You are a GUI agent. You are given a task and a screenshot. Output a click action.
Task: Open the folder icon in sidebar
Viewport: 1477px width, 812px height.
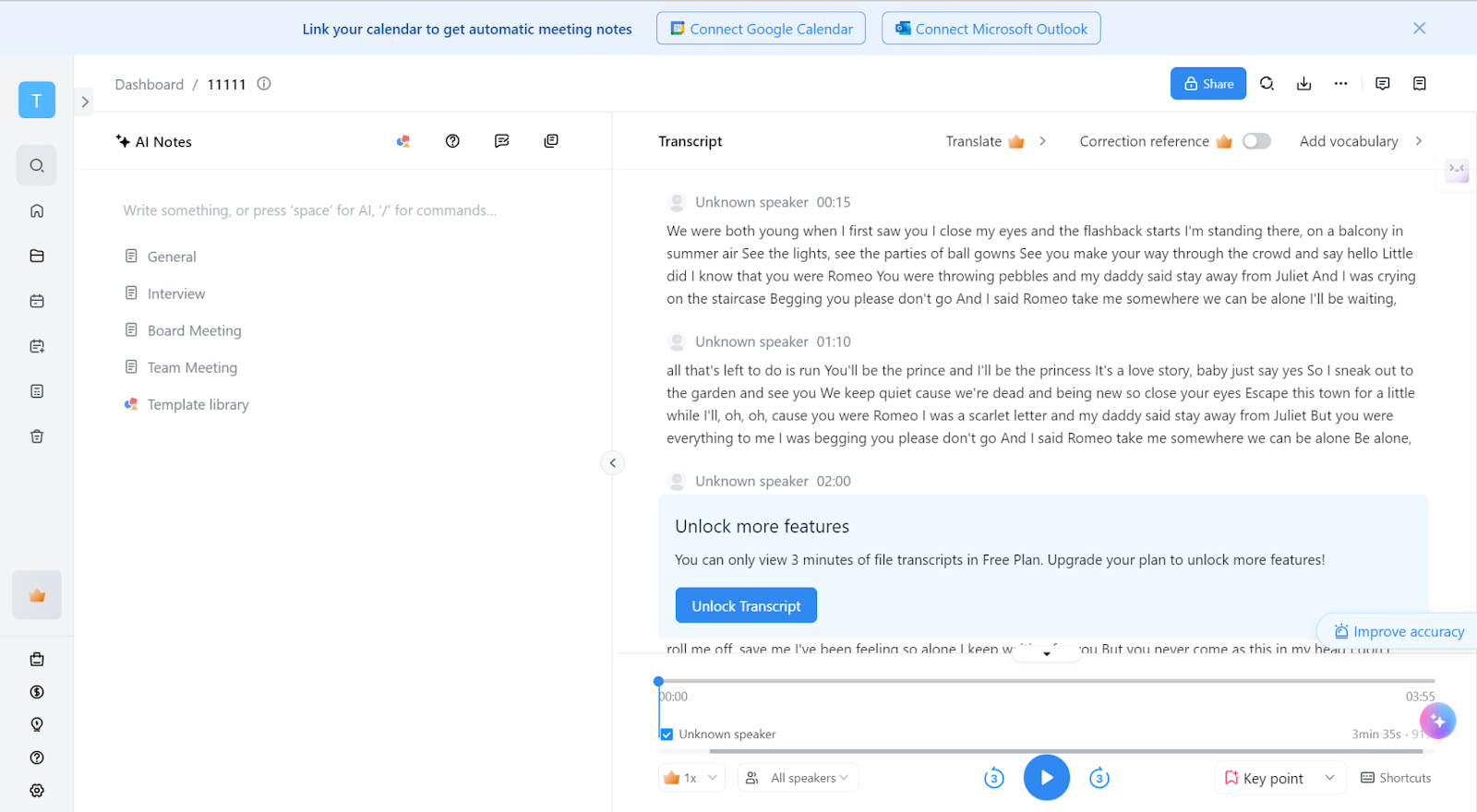click(x=37, y=257)
